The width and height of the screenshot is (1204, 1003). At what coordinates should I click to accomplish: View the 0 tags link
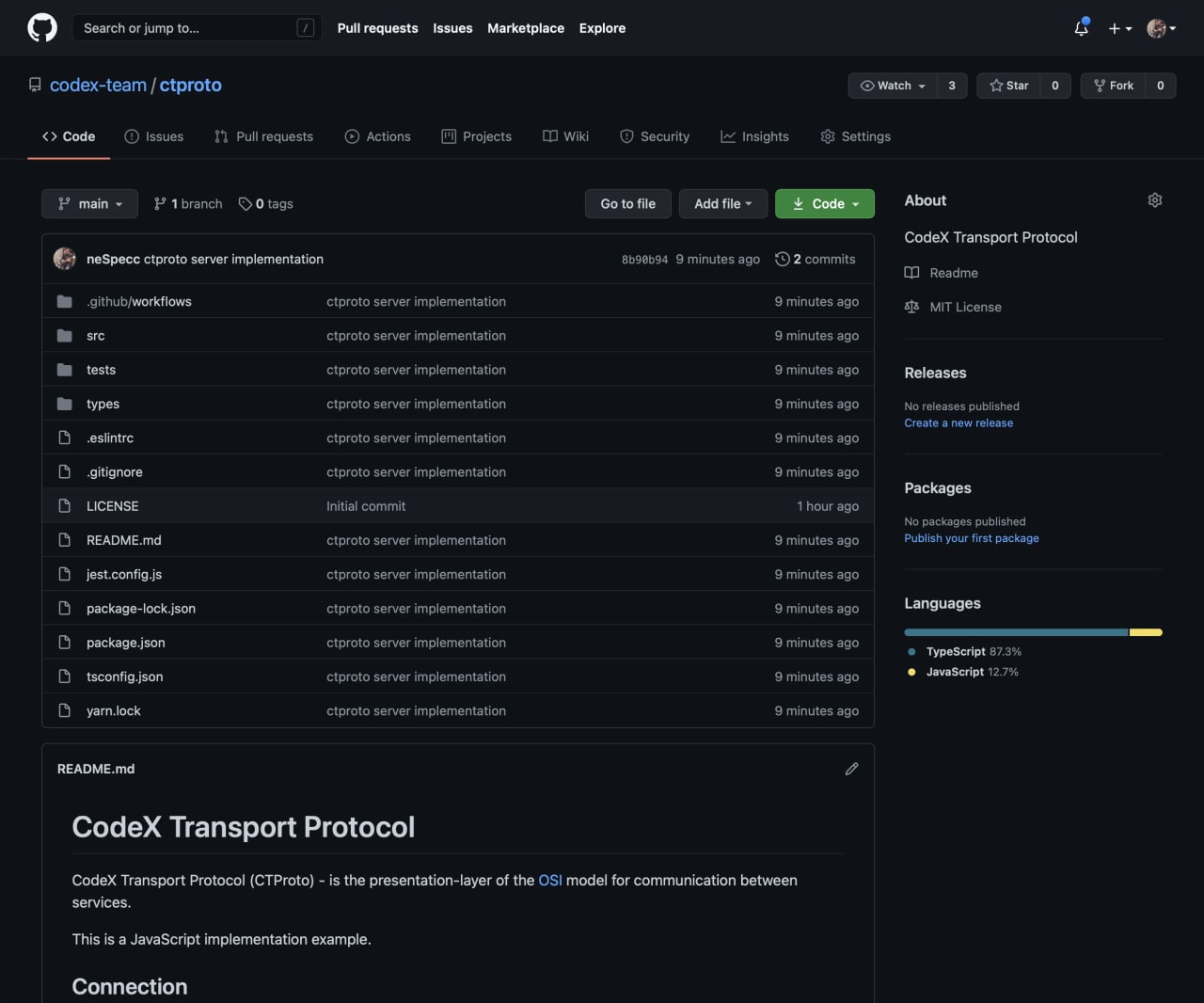pyautogui.click(x=266, y=204)
